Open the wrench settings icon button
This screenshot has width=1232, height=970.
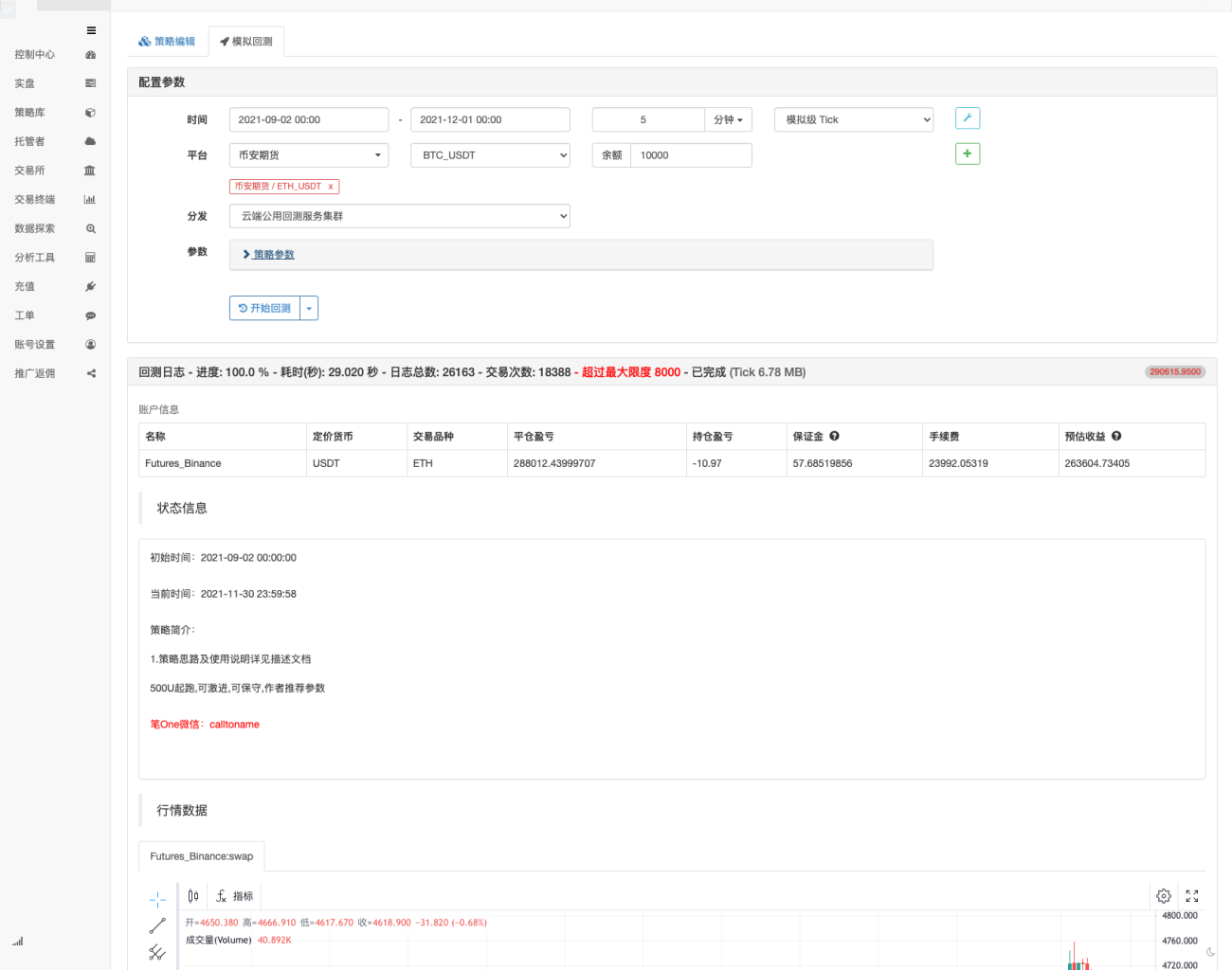tap(968, 118)
